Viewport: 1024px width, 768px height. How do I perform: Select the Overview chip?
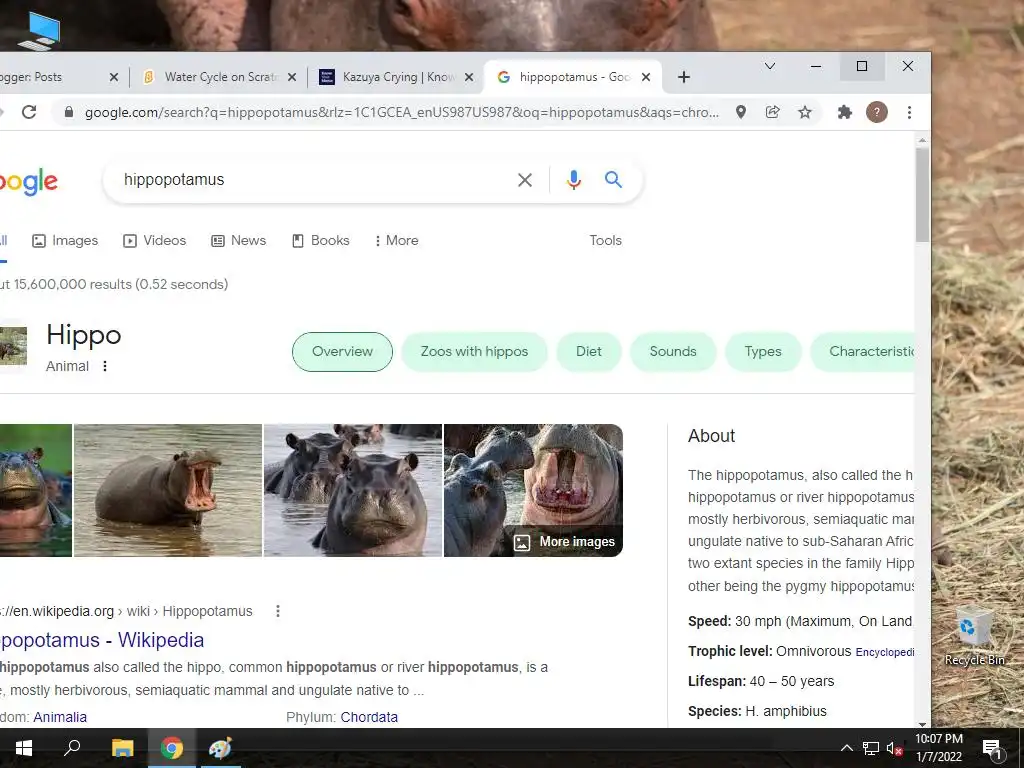pyautogui.click(x=342, y=351)
